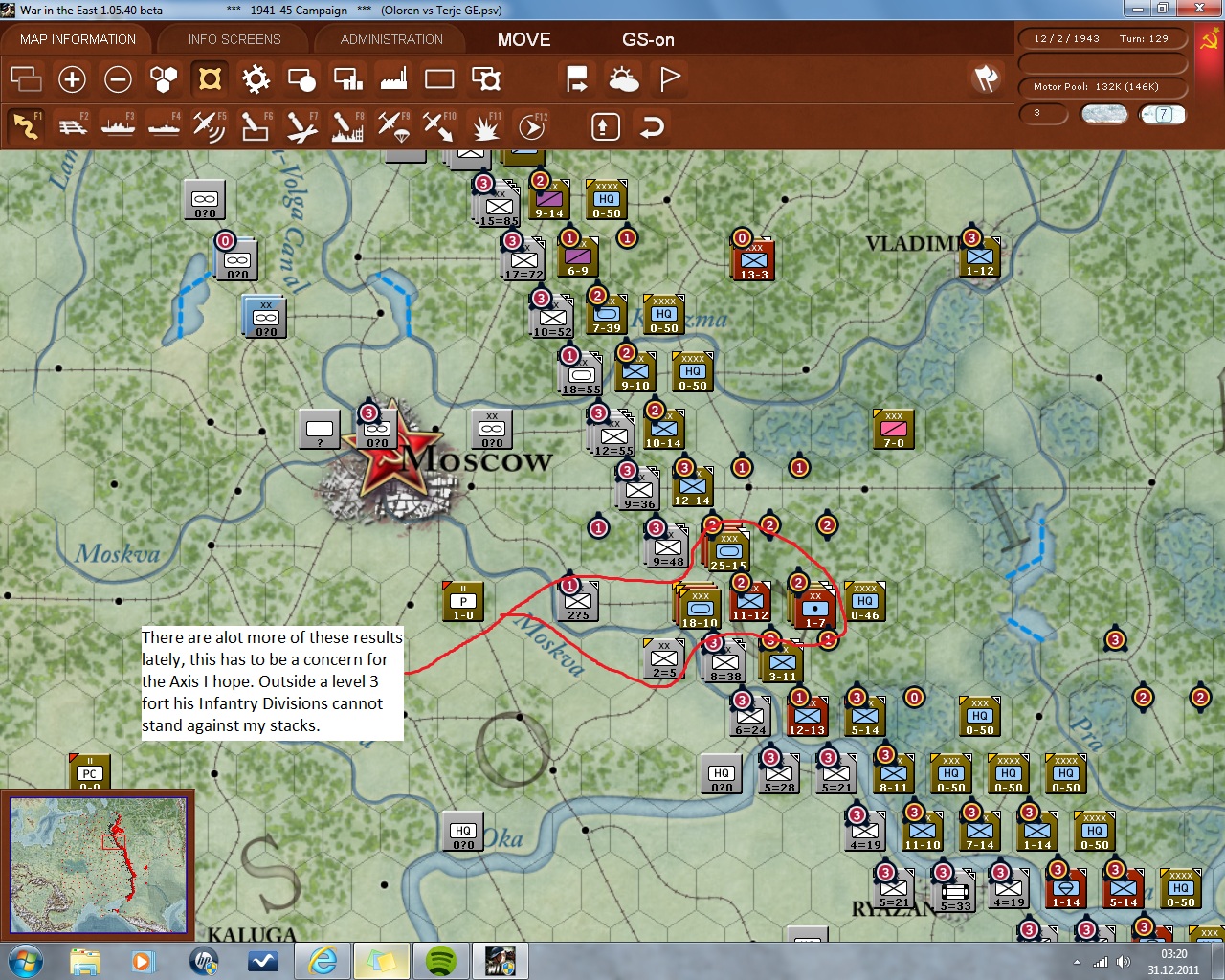Open the MAP INFORMATION tab
Screen dimensions: 1225x980
tap(78, 39)
